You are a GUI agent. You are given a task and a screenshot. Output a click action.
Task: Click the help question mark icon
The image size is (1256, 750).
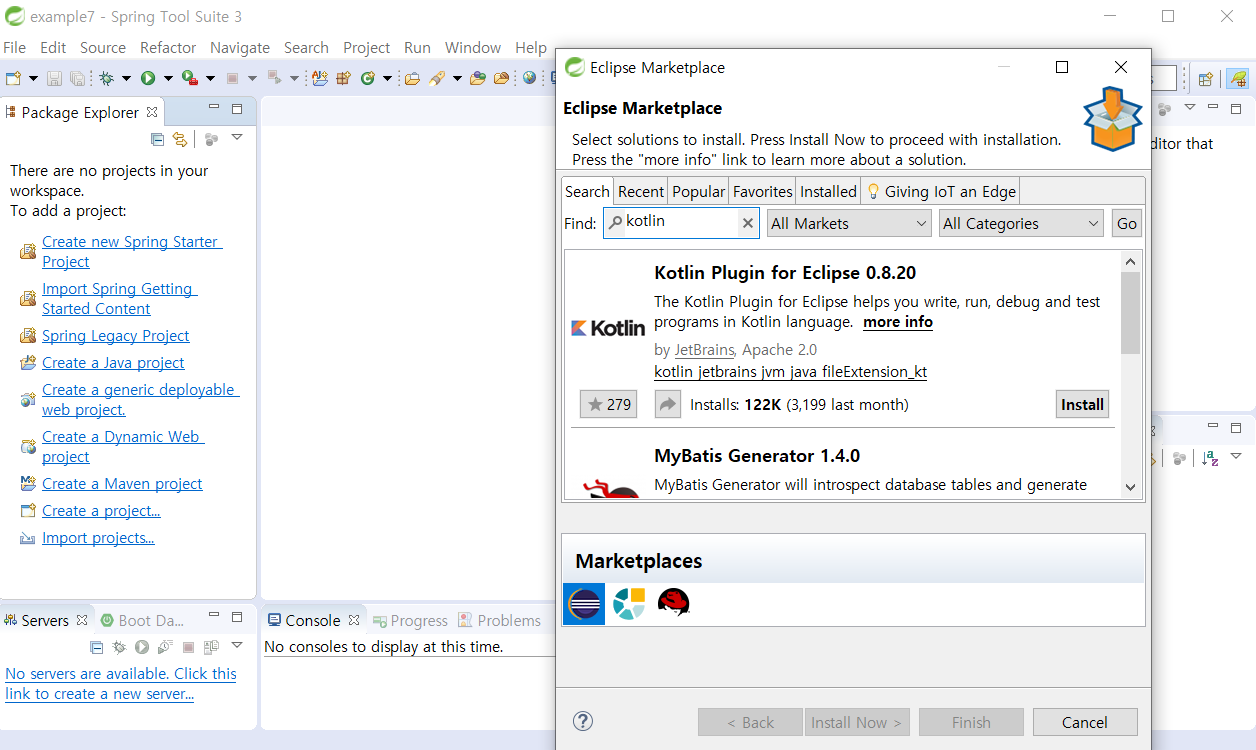tap(584, 721)
